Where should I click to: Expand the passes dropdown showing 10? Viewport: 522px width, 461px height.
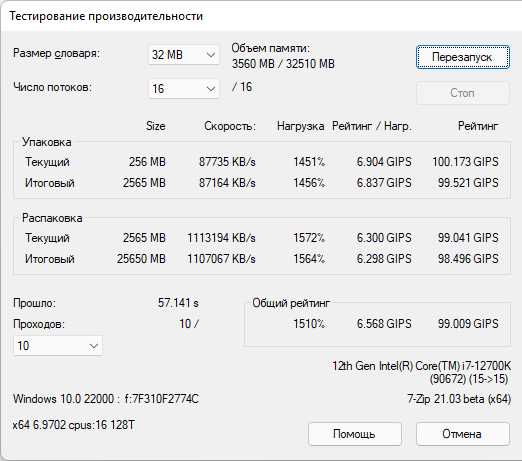click(x=58, y=346)
